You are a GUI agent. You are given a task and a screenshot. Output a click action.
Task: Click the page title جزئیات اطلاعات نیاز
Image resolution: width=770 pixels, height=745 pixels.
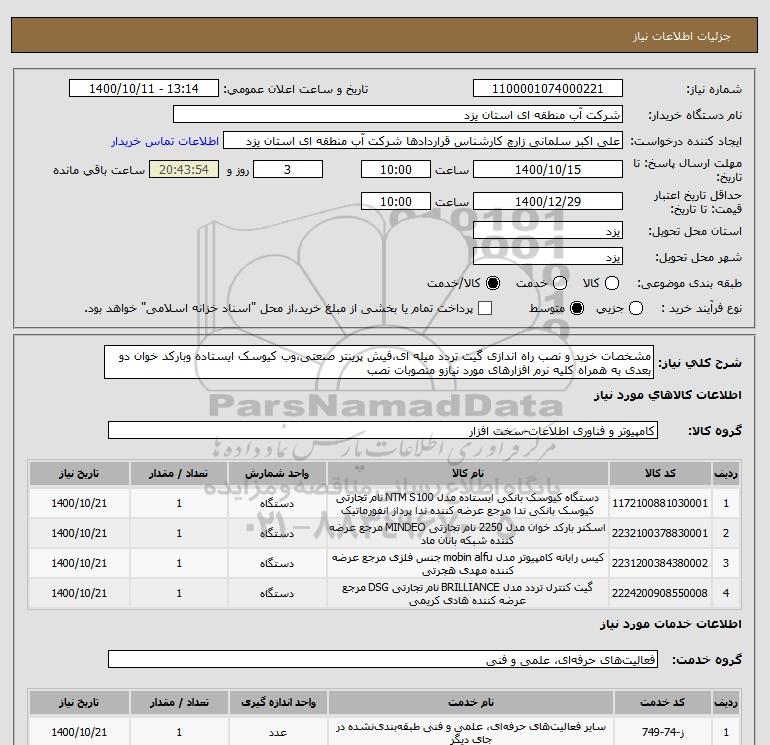(682, 36)
